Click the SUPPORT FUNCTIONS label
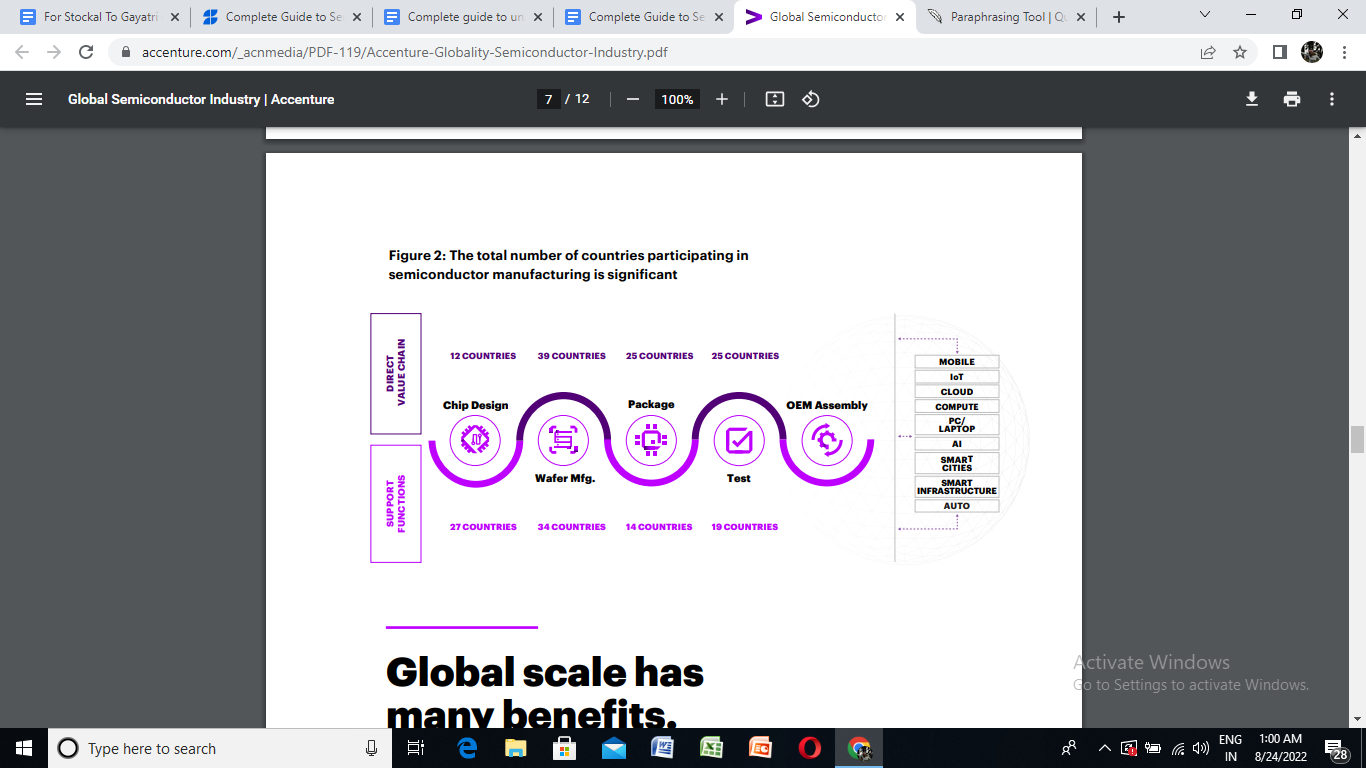Viewport: 1366px width, 768px height. [396, 504]
